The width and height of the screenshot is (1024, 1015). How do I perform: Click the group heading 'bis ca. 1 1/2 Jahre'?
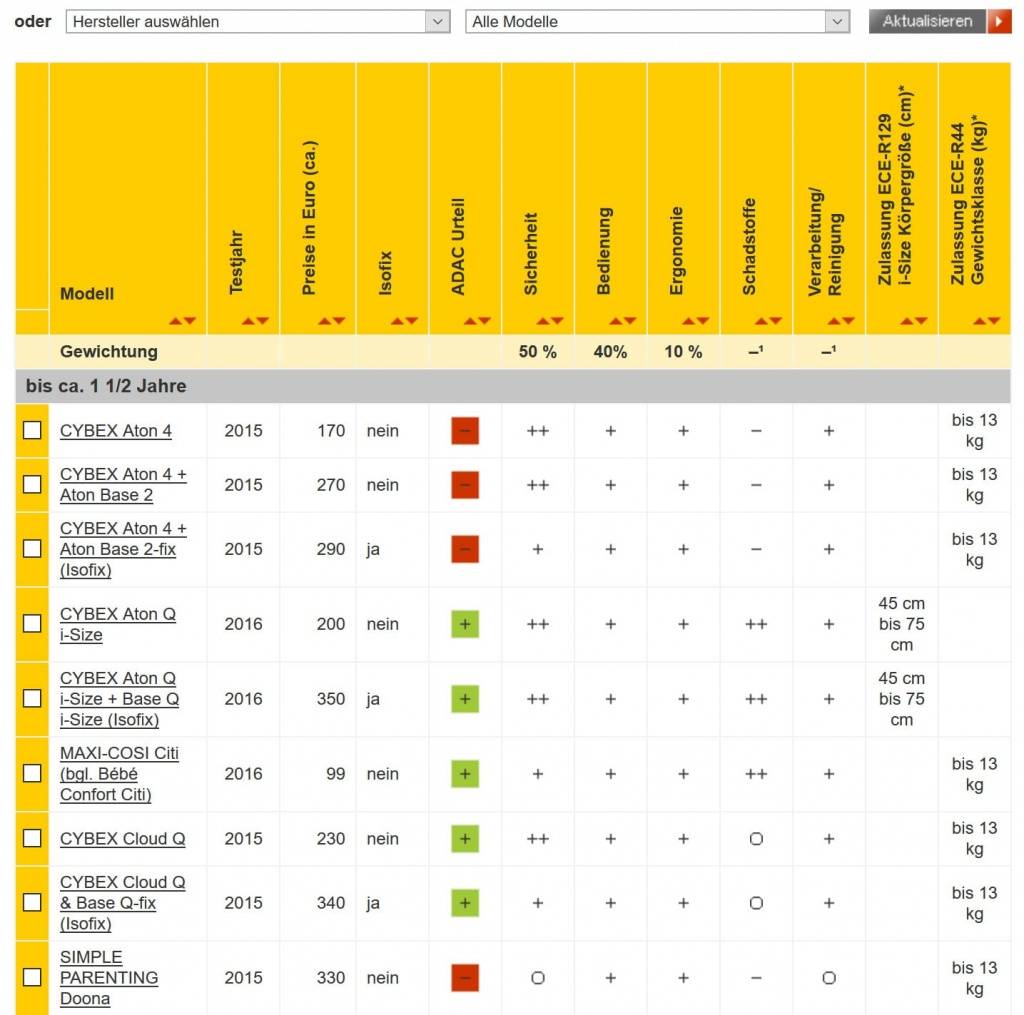click(x=106, y=386)
